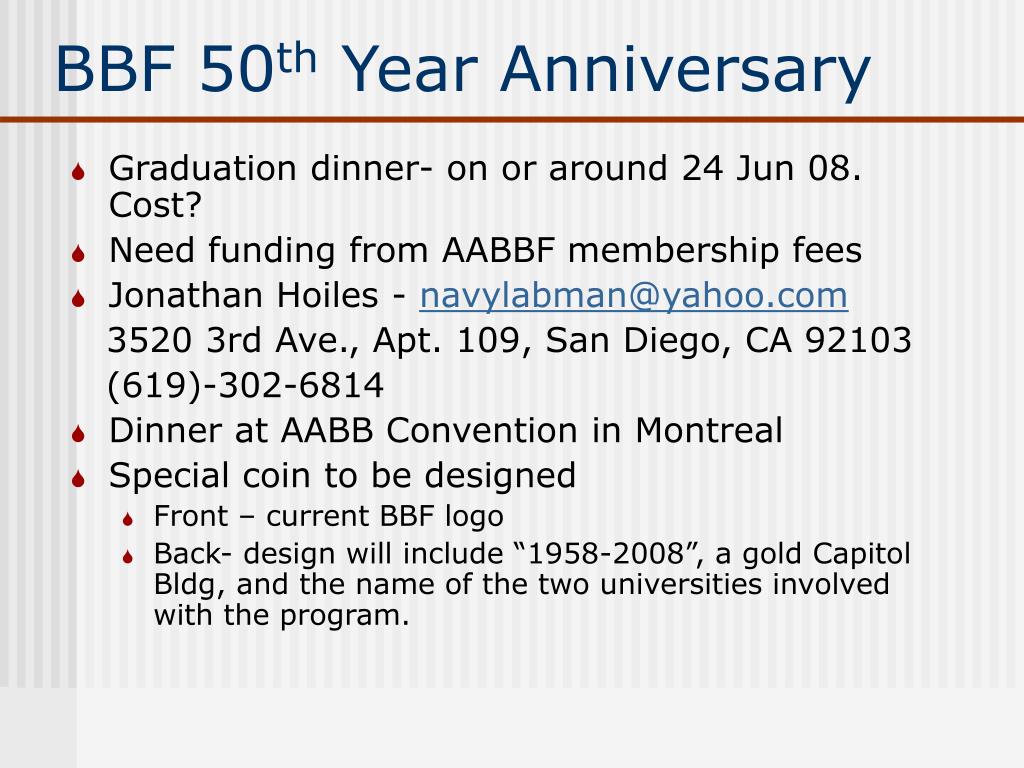
Task: Click the bullet beside Special coin to be designed
Action: 79,479
